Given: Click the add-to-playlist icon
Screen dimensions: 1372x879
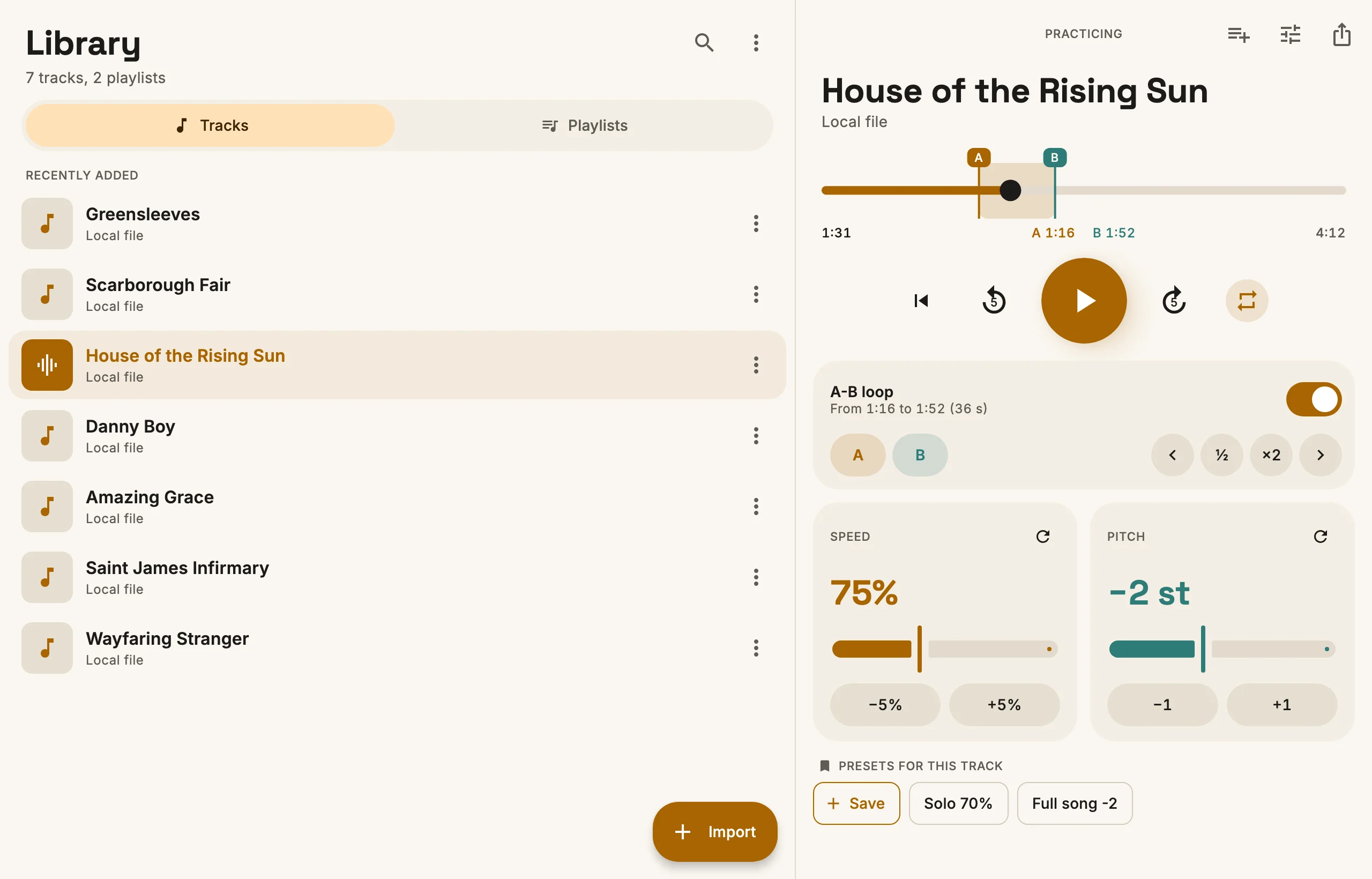Looking at the screenshot, I should coord(1239,34).
